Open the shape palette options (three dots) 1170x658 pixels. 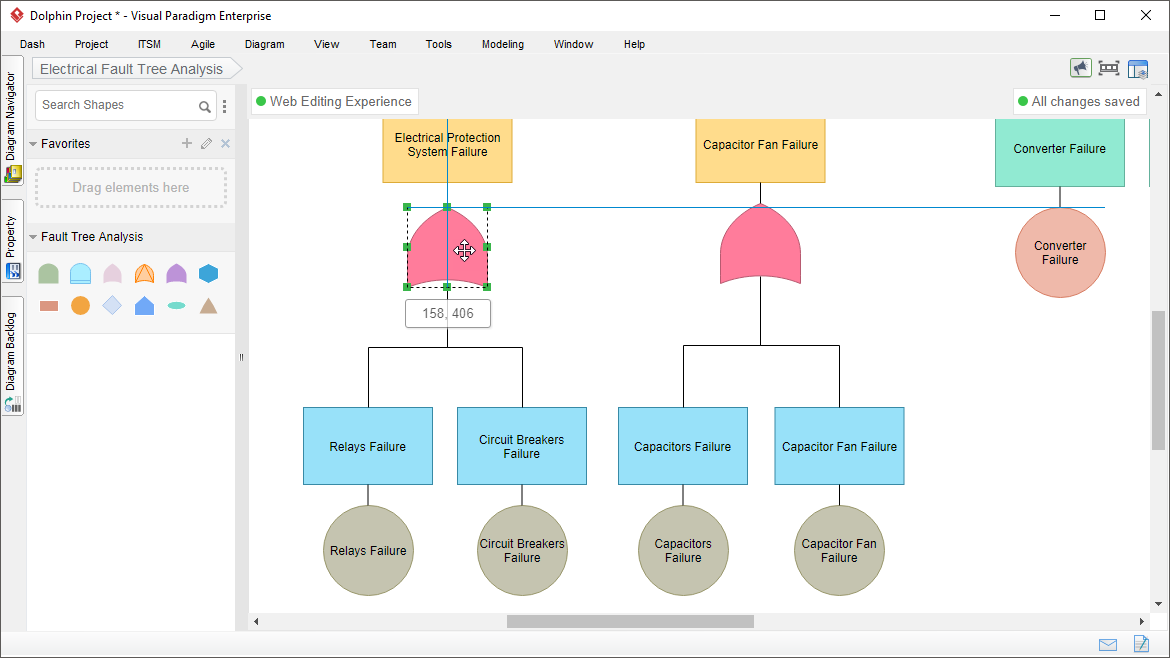[225, 107]
